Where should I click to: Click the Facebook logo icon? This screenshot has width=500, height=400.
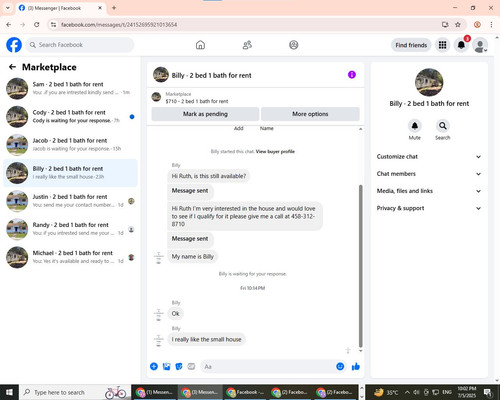click(14, 45)
